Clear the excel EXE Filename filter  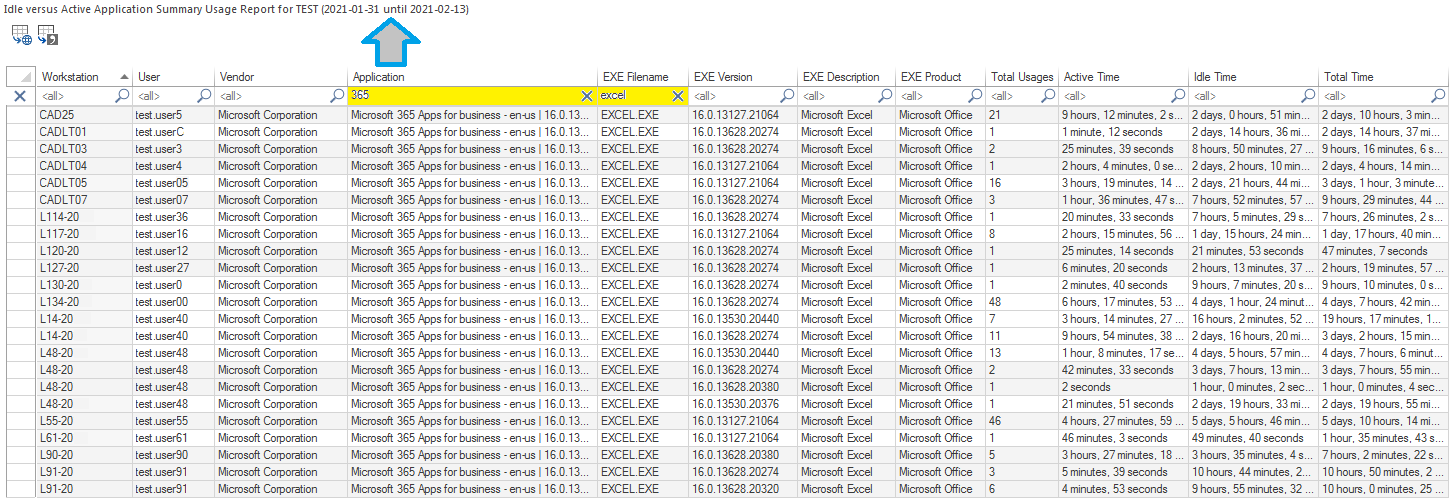point(677,96)
